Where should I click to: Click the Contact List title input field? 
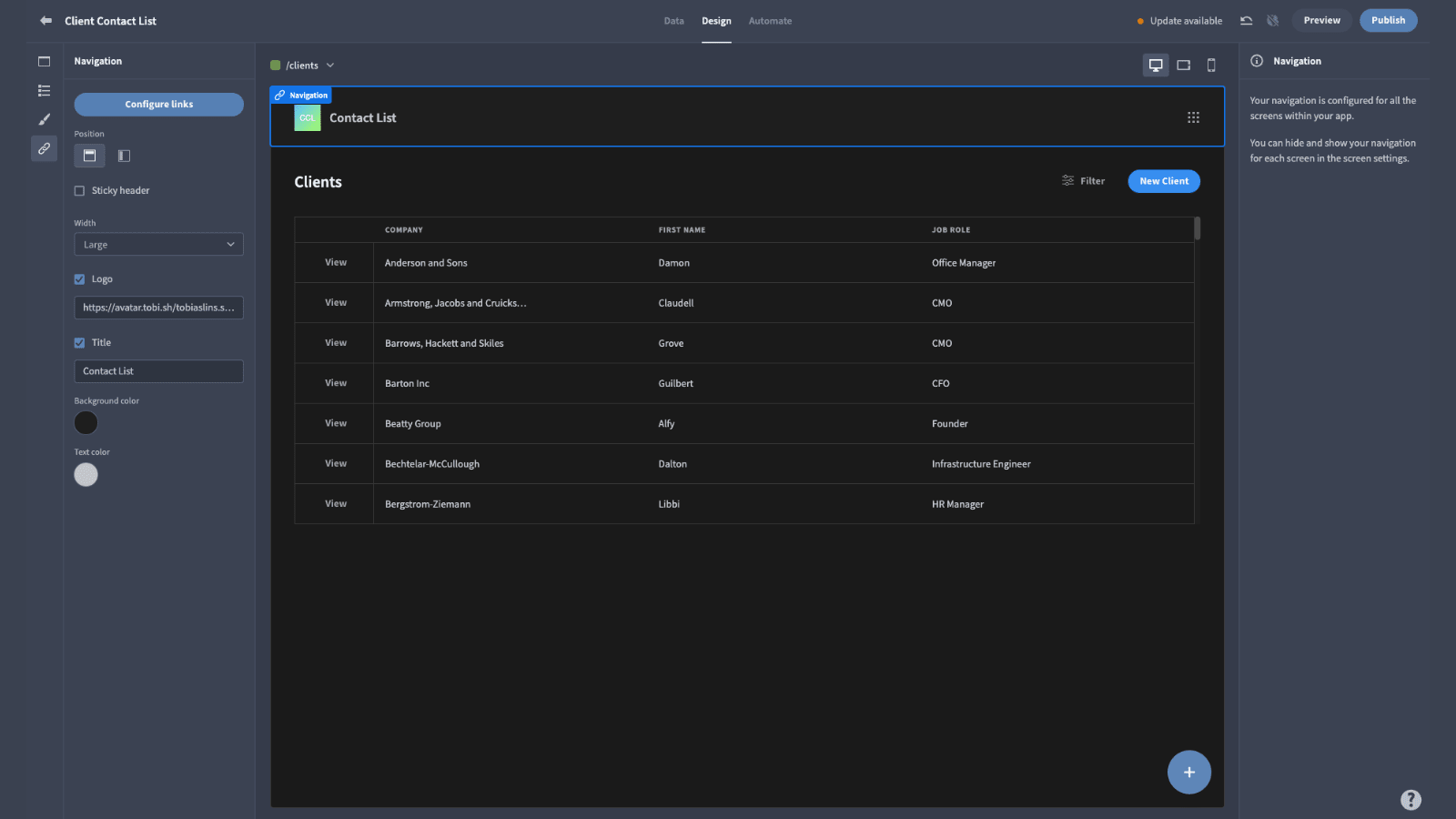pyautogui.click(x=158, y=371)
